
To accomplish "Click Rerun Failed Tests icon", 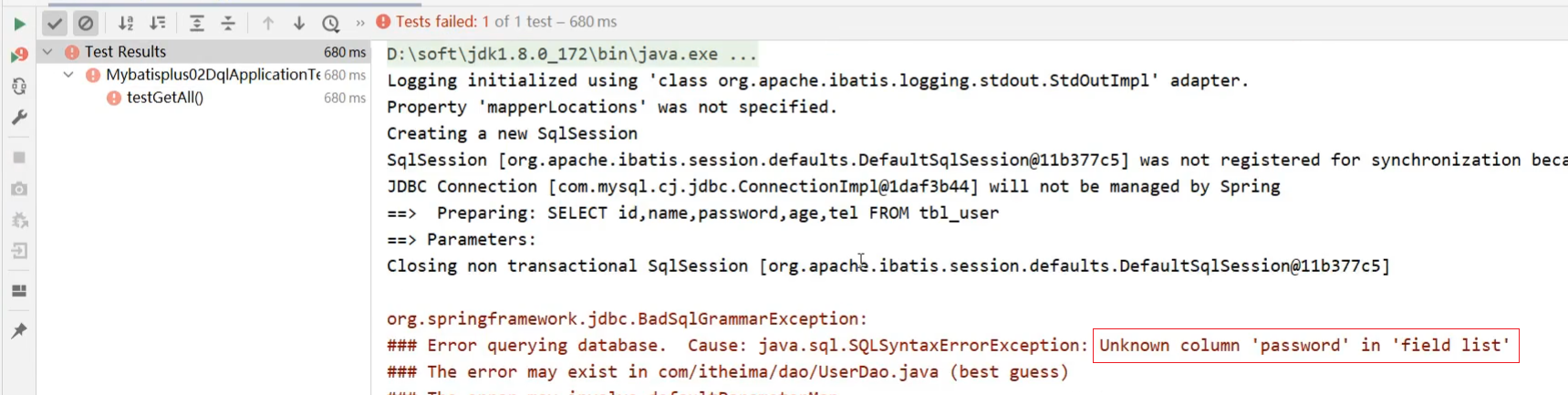I will [x=19, y=55].
